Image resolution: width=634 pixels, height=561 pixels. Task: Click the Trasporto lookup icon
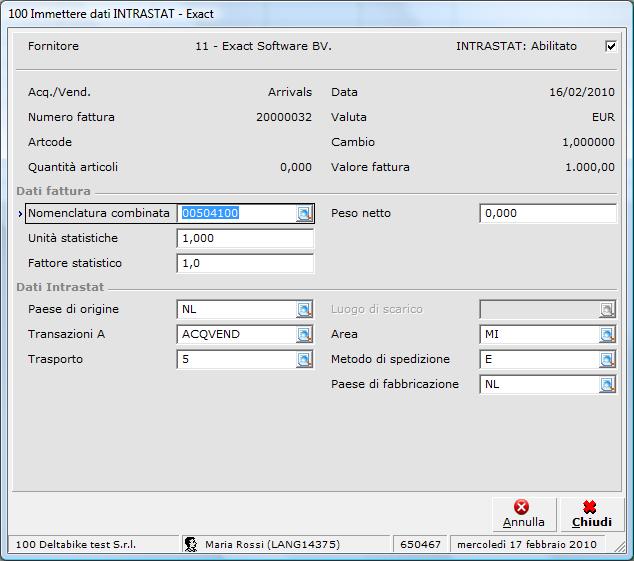click(x=304, y=359)
